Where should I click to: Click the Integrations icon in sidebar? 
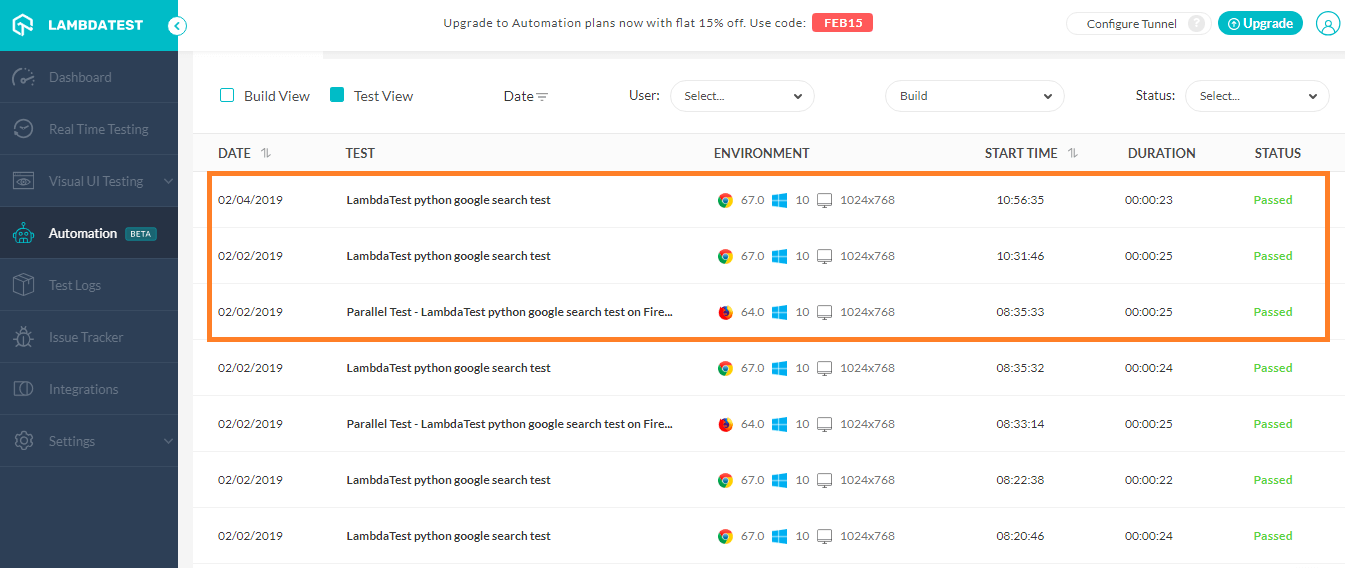tap(24, 389)
